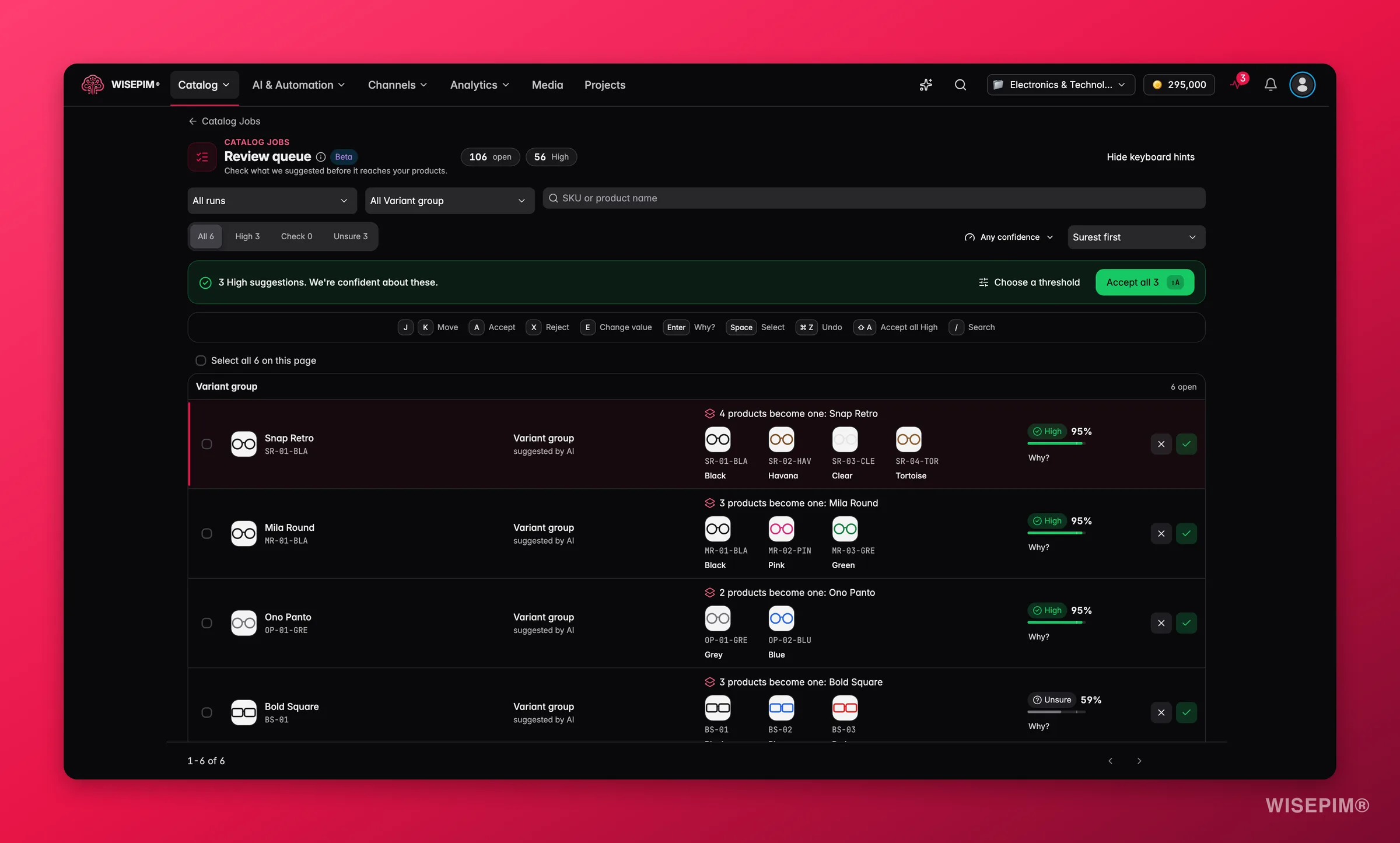Screen dimensions: 1400x843
Task: Reject the Snap Retro suggestion
Action: [x=1161, y=444]
